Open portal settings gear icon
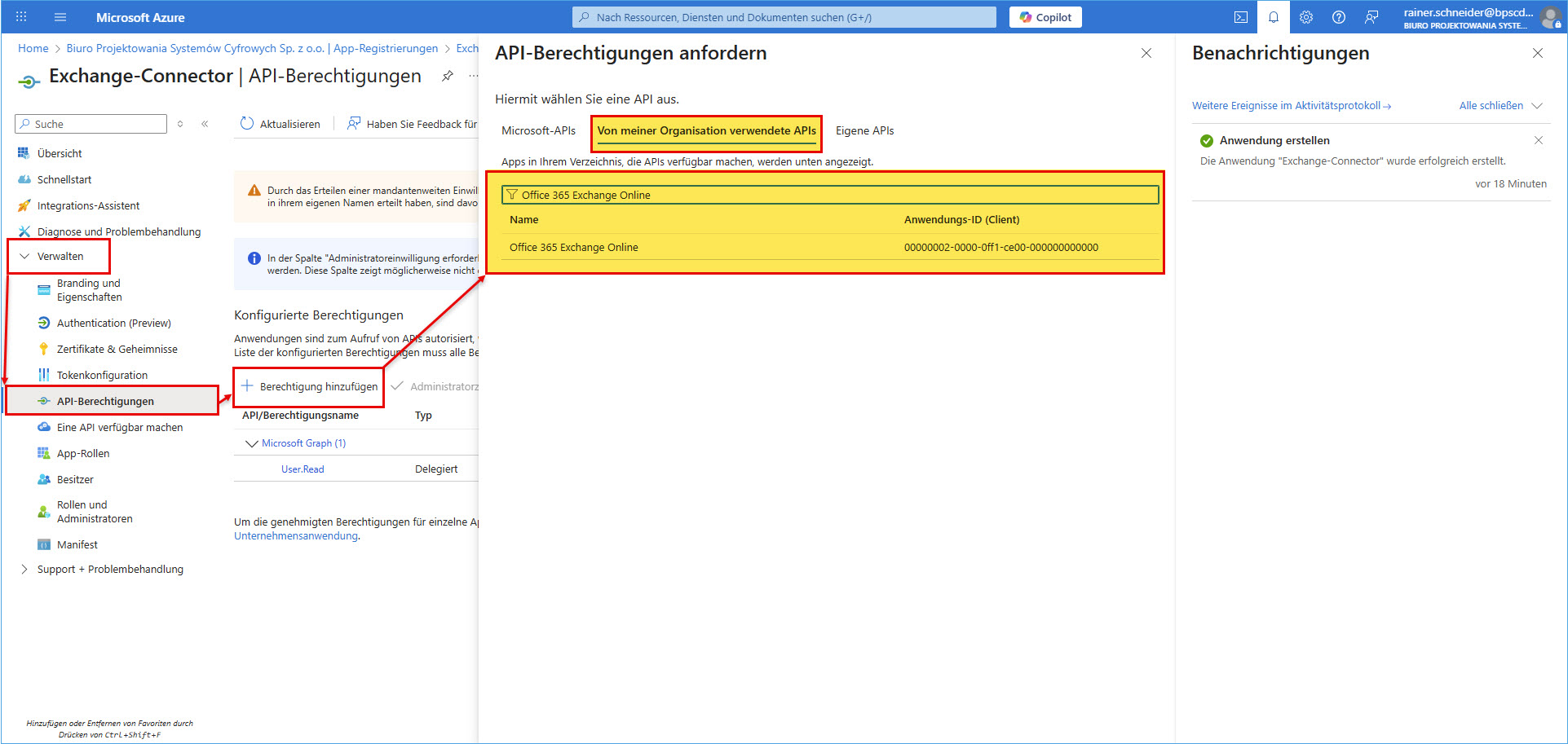Viewport: 1568px width, 744px height. tap(1306, 17)
